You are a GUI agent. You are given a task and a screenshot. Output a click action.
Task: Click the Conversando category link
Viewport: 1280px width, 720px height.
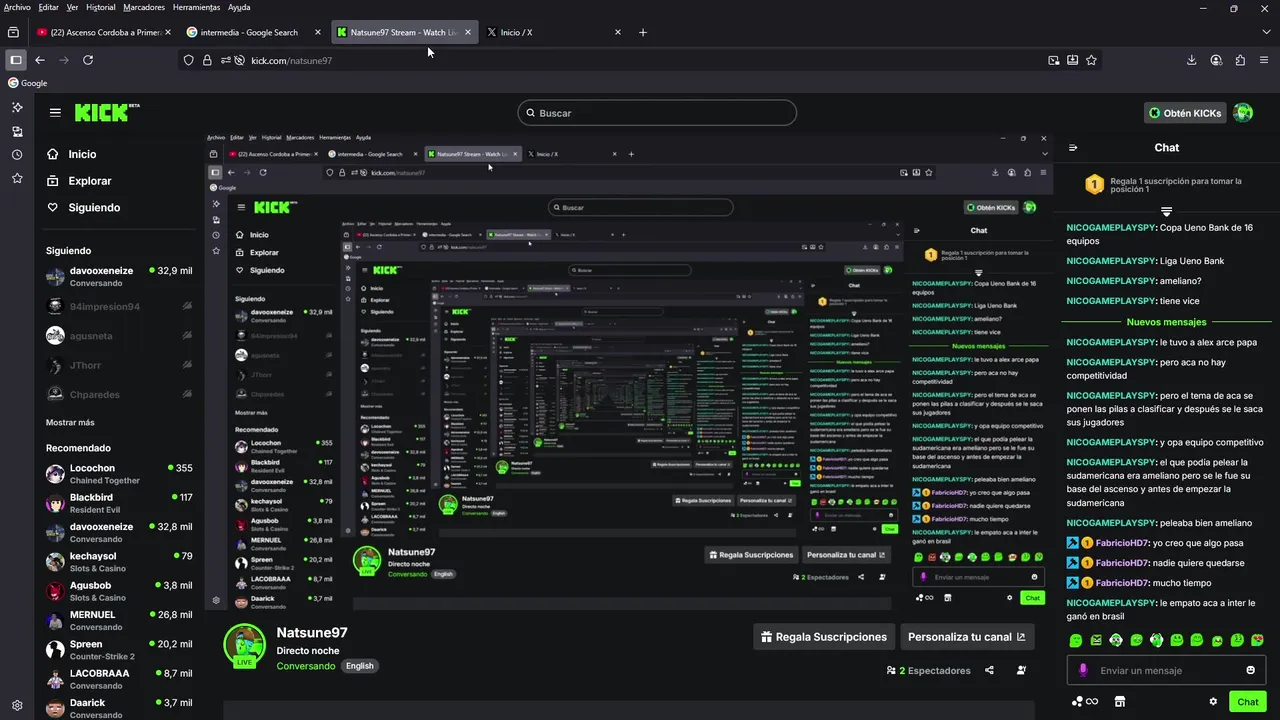pos(306,666)
